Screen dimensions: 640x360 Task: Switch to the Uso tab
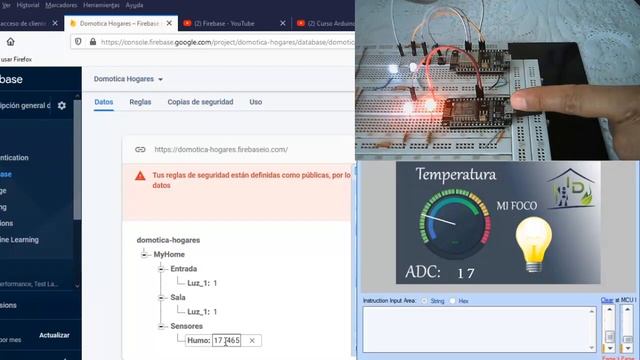(256, 102)
